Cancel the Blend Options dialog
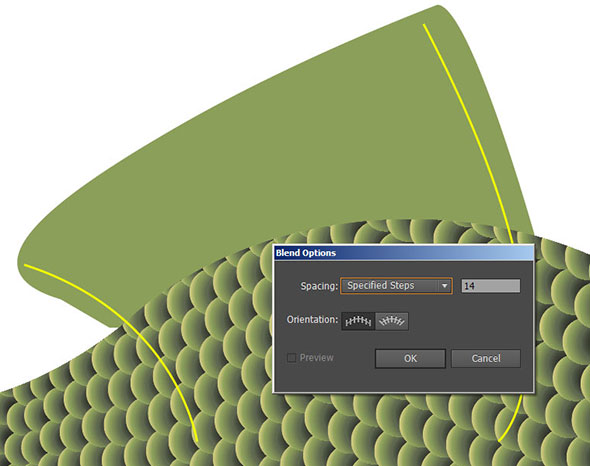The width and height of the screenshot is (590, 466). (486, 358)
